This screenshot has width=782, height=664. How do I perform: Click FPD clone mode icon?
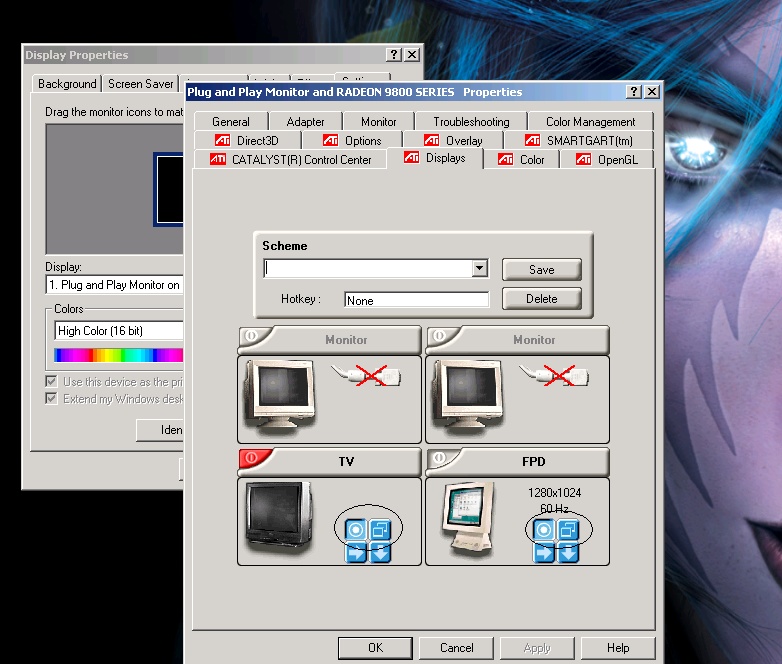(x=568, y=530)
